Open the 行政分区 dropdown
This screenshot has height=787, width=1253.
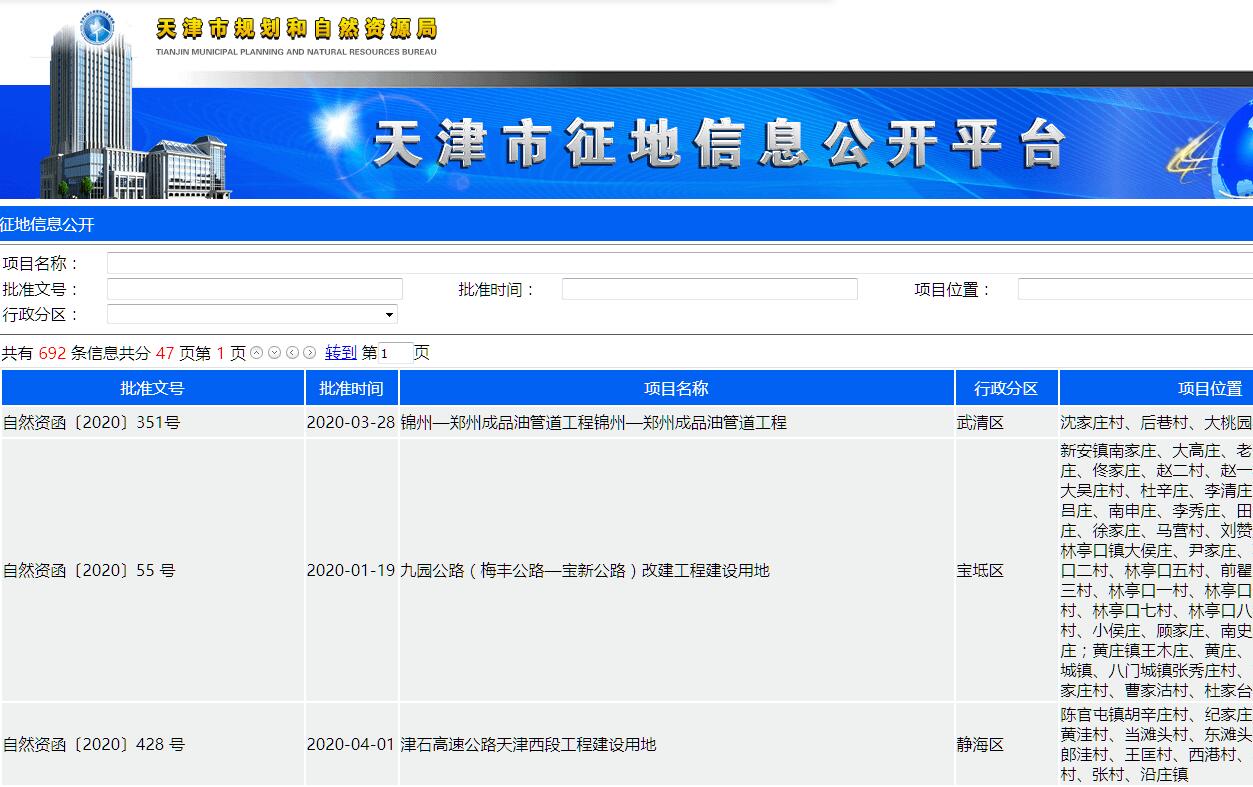click(252, 315)
